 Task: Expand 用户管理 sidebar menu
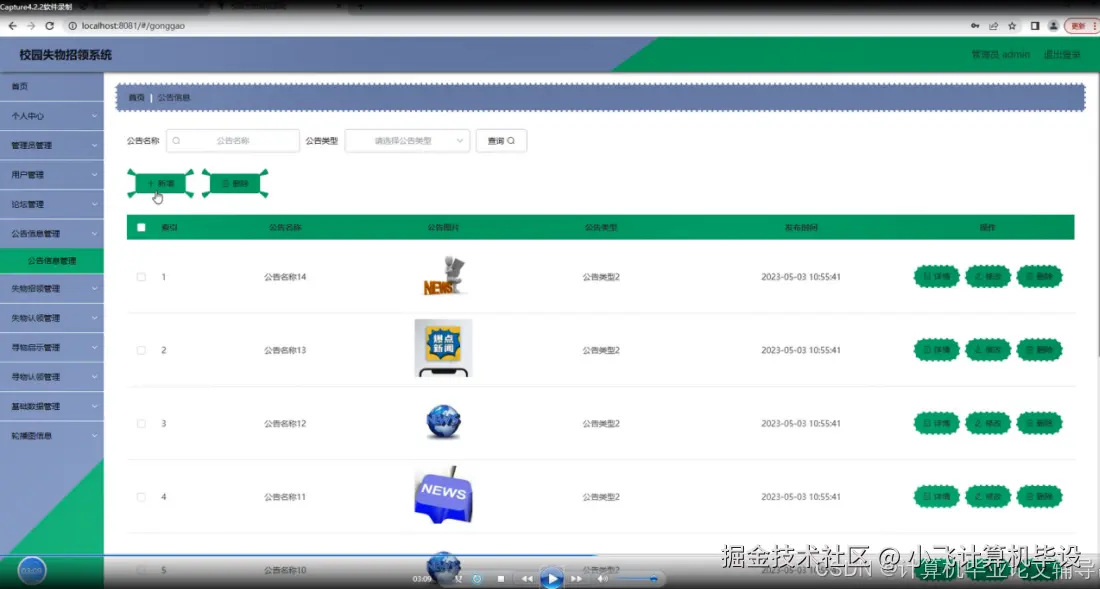[x=52, y=175]
